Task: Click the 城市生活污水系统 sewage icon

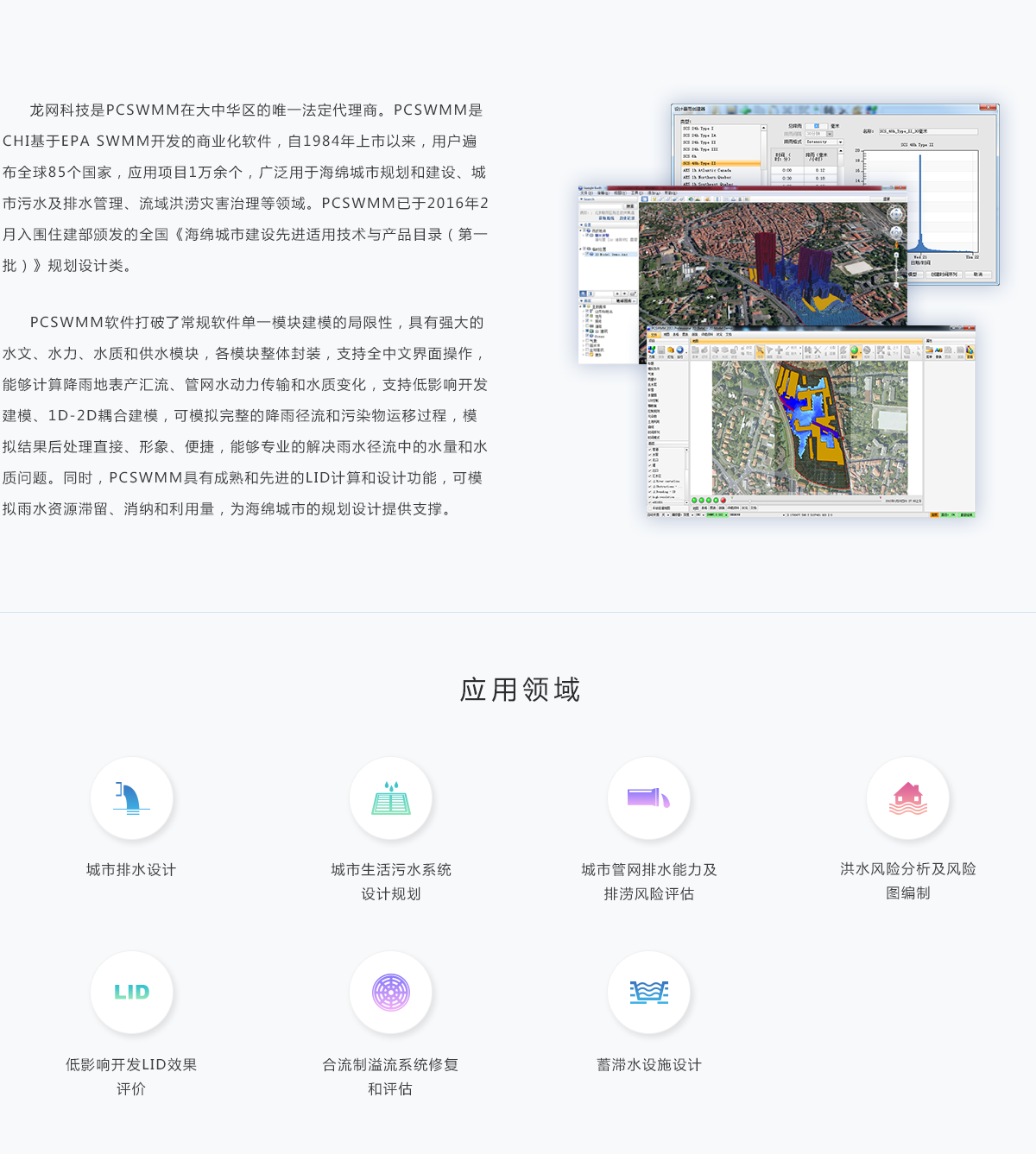Action: tap(391, 798)
